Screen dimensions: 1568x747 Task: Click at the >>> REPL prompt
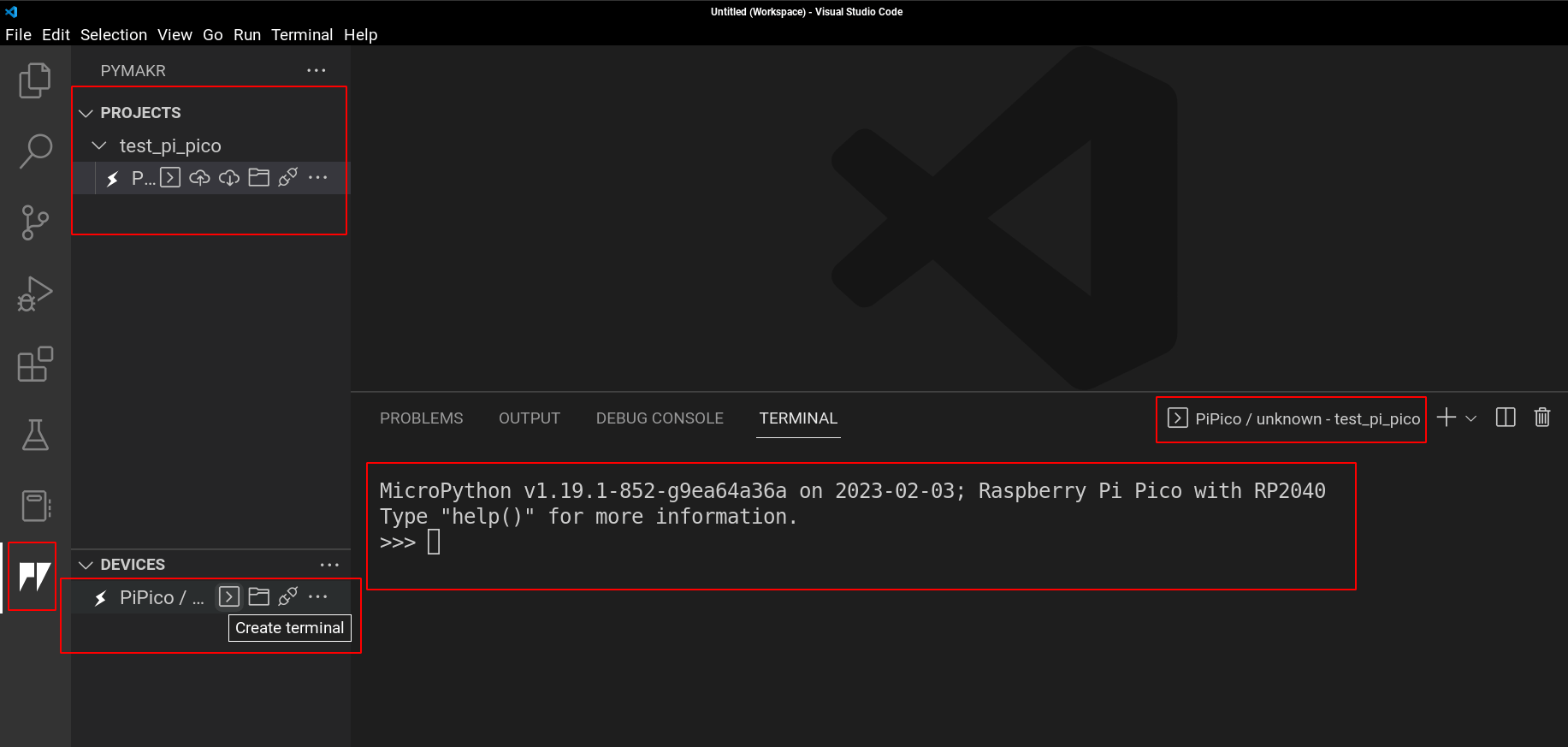(398, 542)
